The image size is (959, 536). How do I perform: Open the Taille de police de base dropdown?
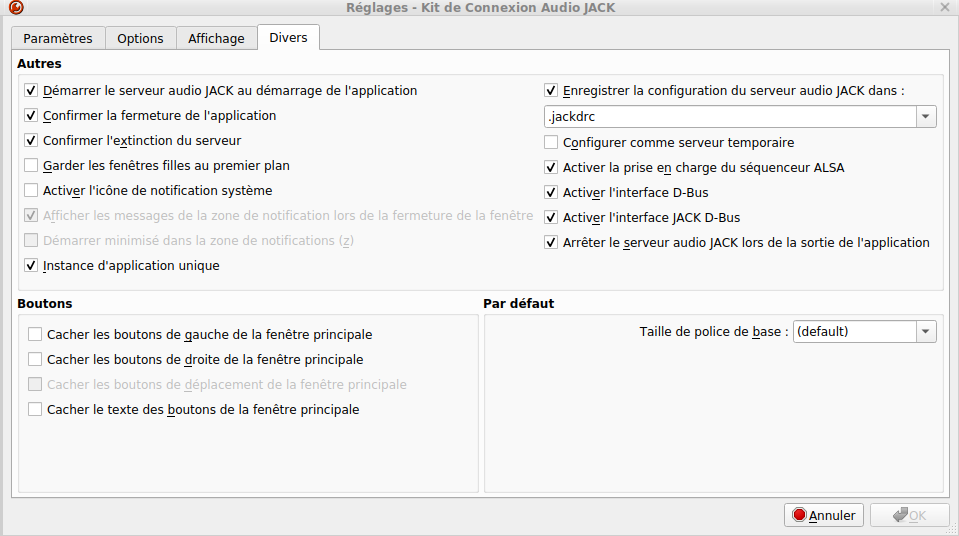[x=926, y=332]
